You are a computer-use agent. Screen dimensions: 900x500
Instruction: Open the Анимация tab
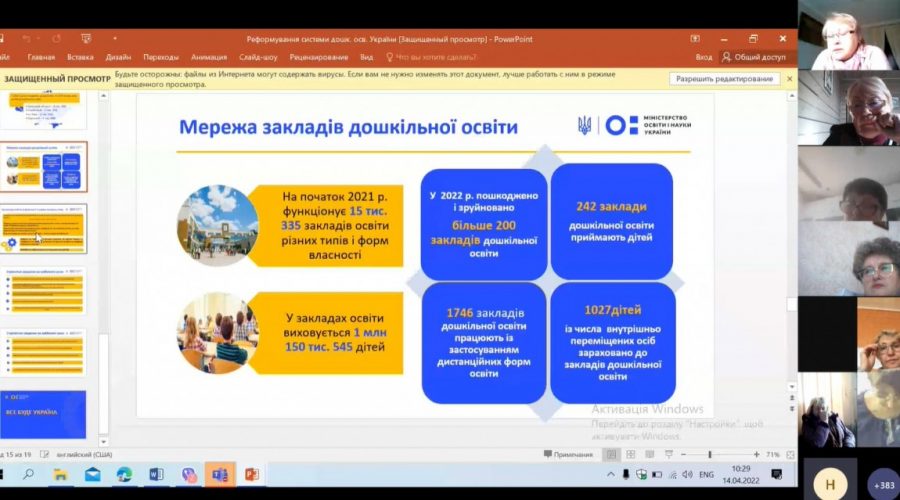[x=209, y=57]
